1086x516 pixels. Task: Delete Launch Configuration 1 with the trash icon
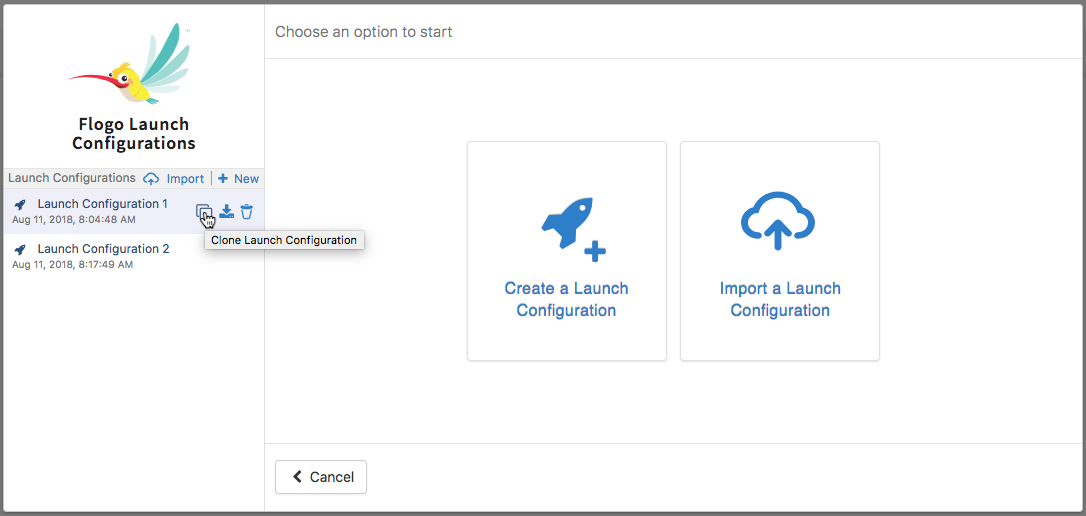tap(247, 211)
